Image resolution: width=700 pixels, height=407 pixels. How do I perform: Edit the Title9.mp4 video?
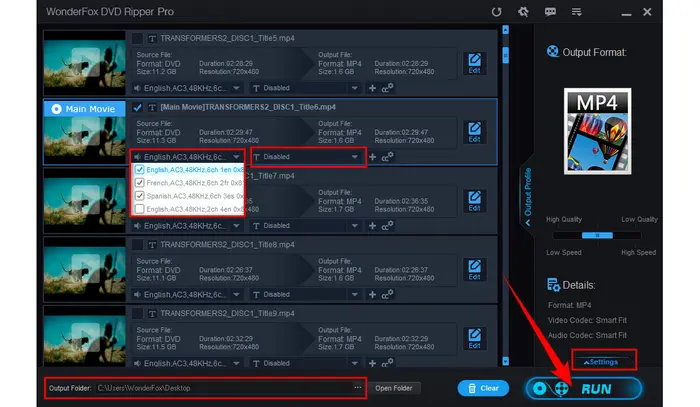pyautogui.click(x=474, y=339)
